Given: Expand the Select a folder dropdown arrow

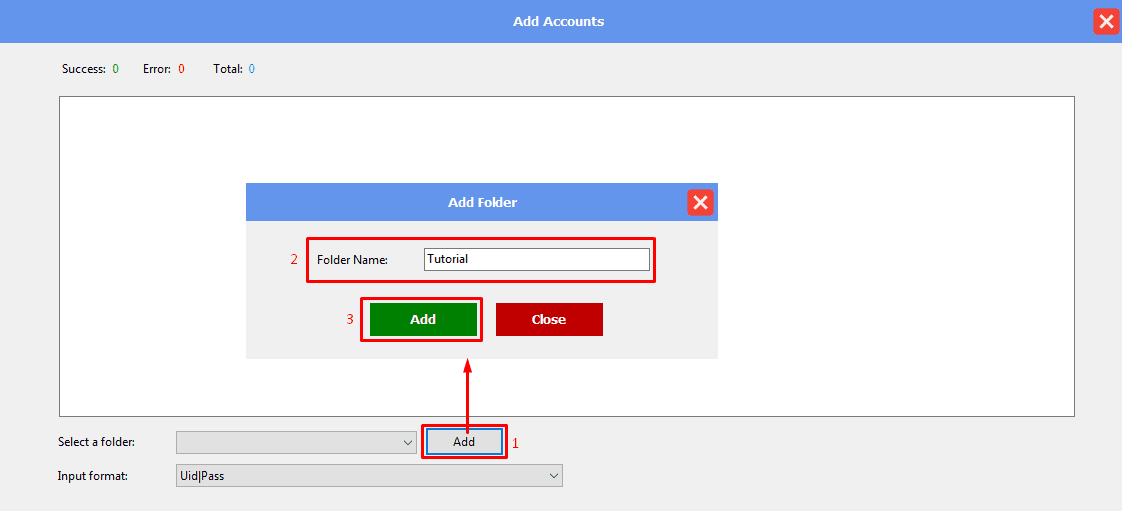Looking at the screenshot, I should tap(408, 442).
